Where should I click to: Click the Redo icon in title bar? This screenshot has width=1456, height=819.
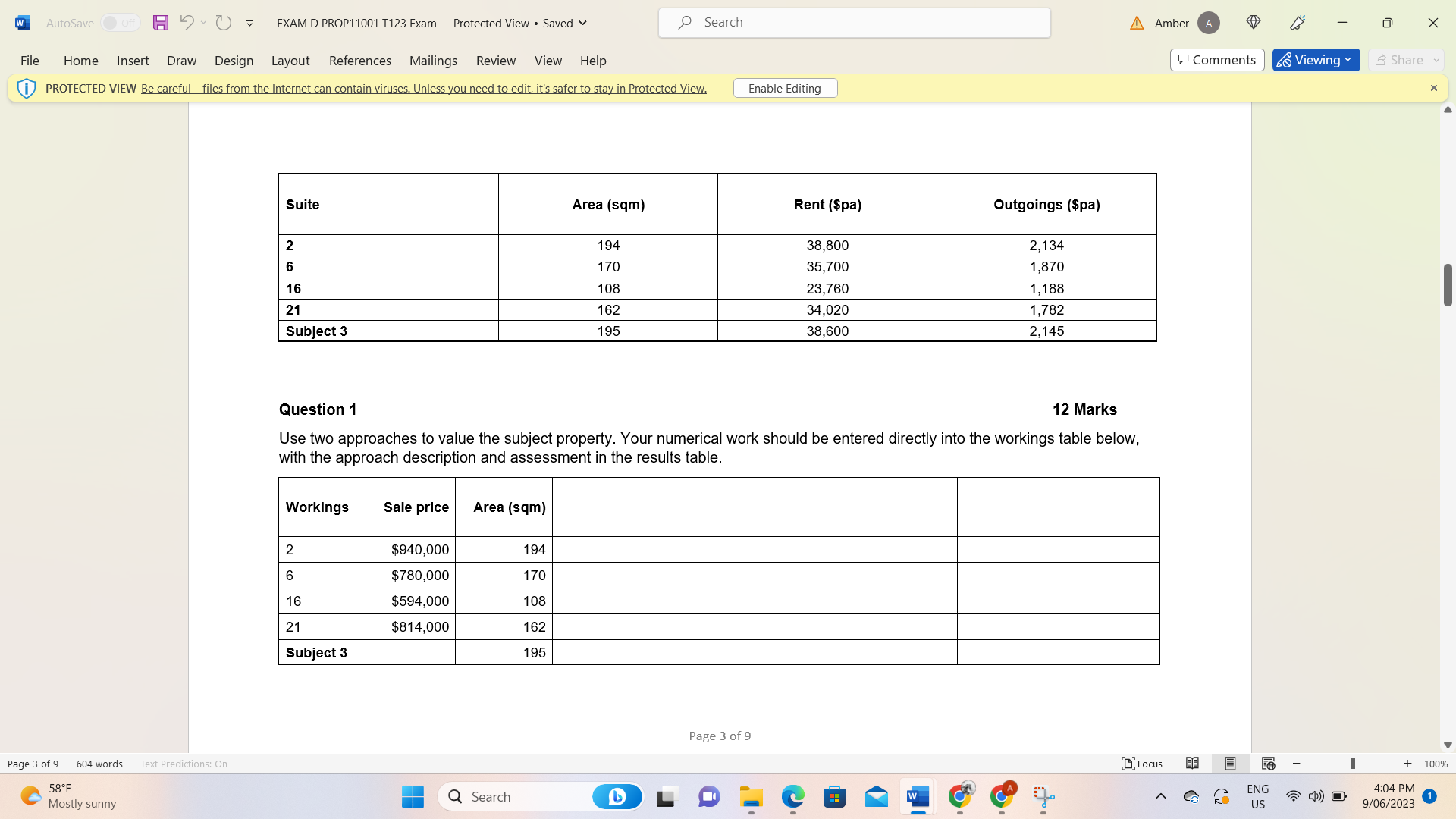[x=223, y=23]
